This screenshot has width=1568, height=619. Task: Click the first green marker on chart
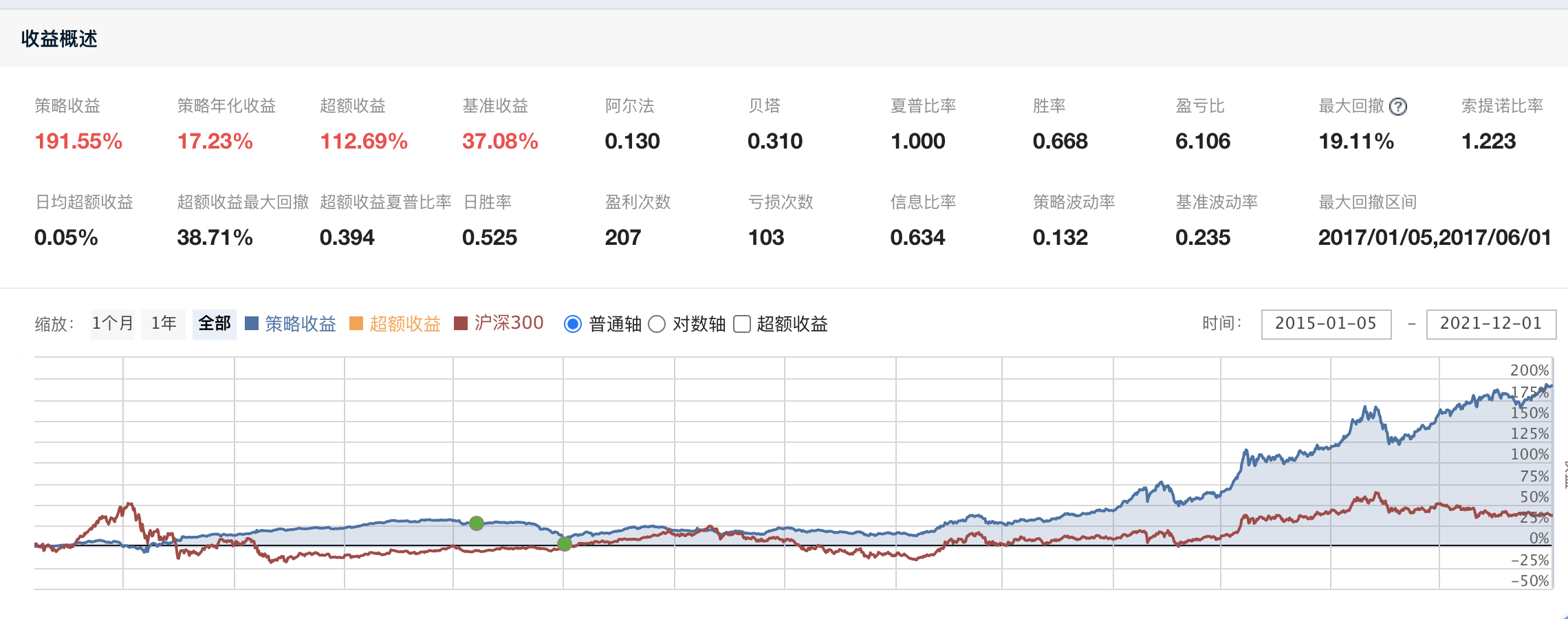[476, 523]
